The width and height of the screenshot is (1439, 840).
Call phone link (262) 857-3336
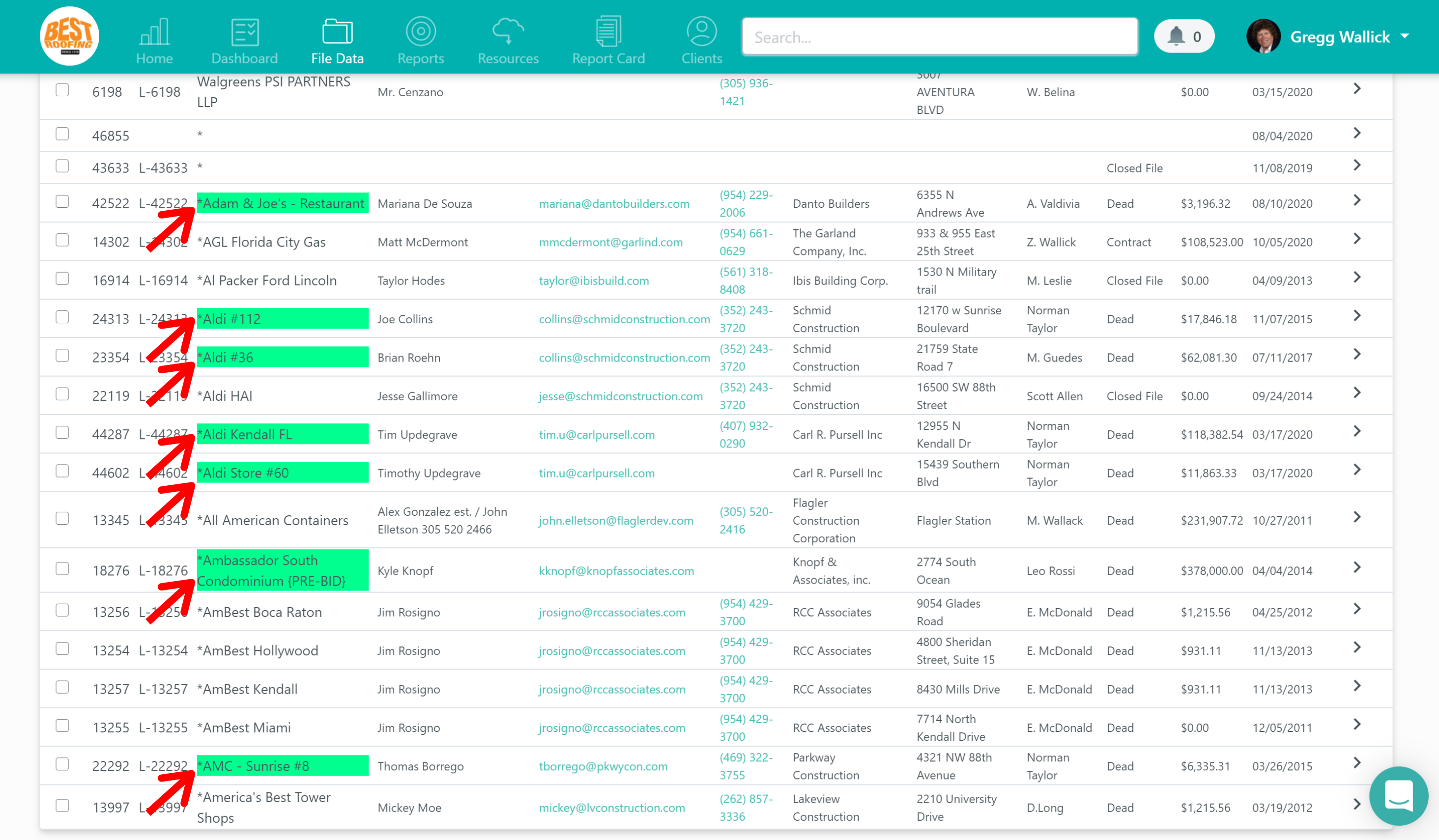coord(746,808)
